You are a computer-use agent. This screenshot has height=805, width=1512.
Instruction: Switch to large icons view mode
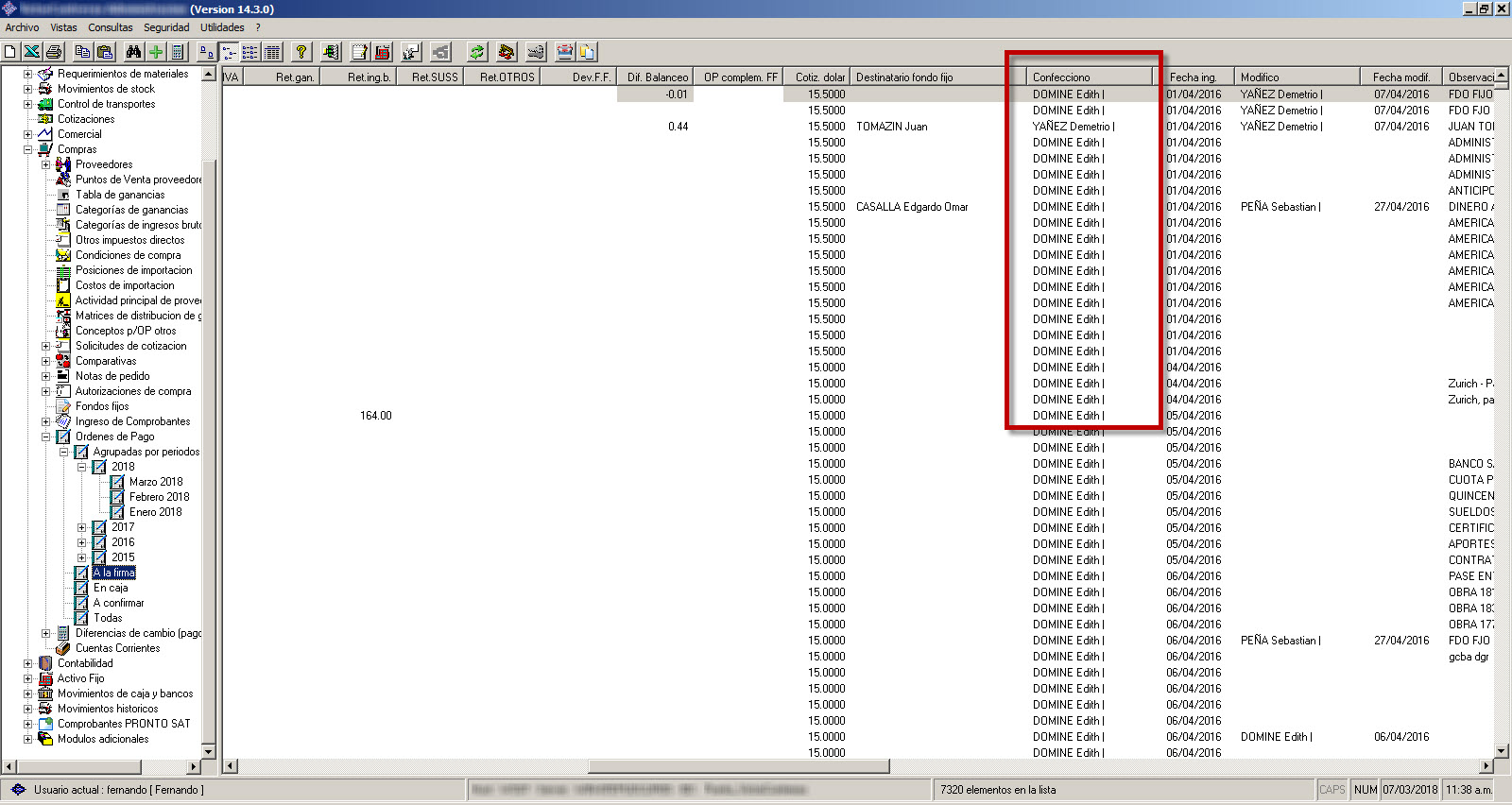(207, 52)
